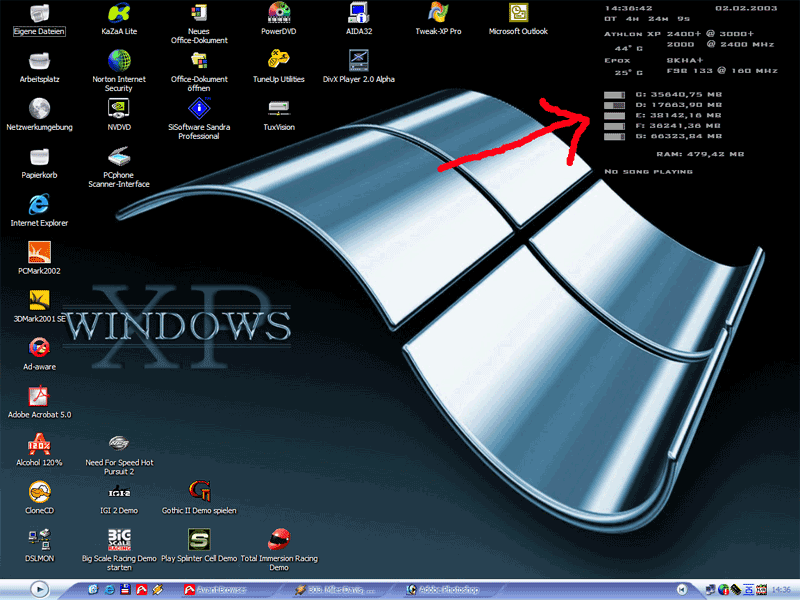The image size is (800, 600).
Task: Select the Gothic II Demo spielen icon
Action: coord(199,498)
